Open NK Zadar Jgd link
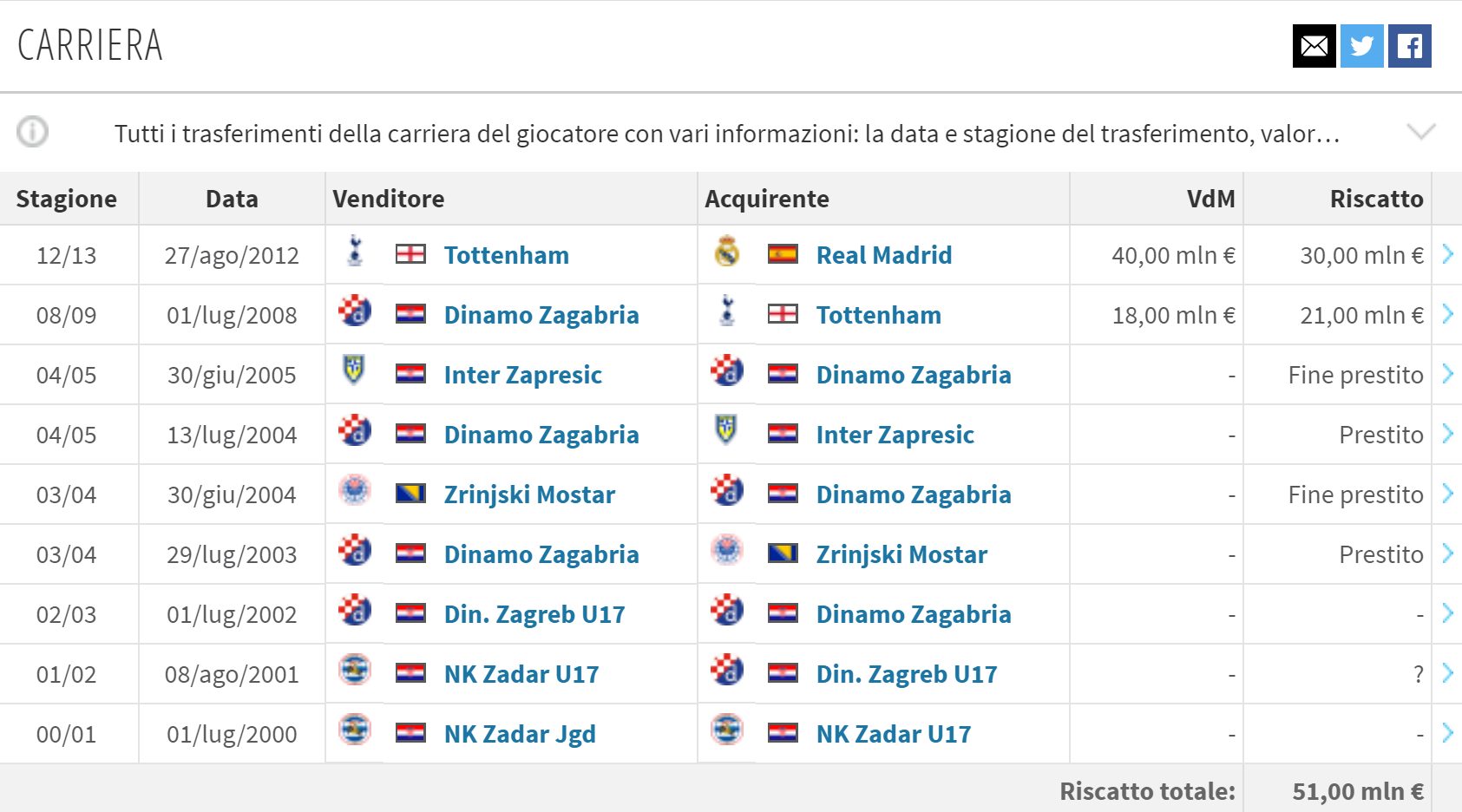This screenshot has width=1462, height=812. tap(520, 734)
